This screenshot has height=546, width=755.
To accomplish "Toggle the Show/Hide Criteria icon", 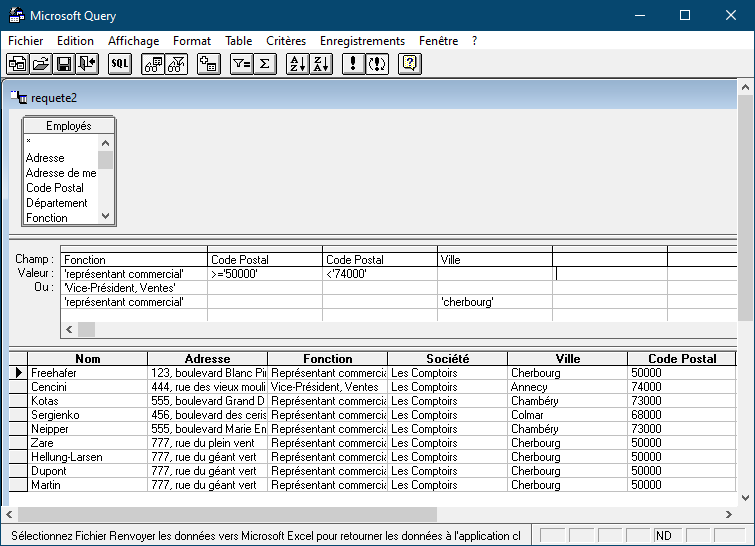I will pyautogui.click(x=176, y=64).
